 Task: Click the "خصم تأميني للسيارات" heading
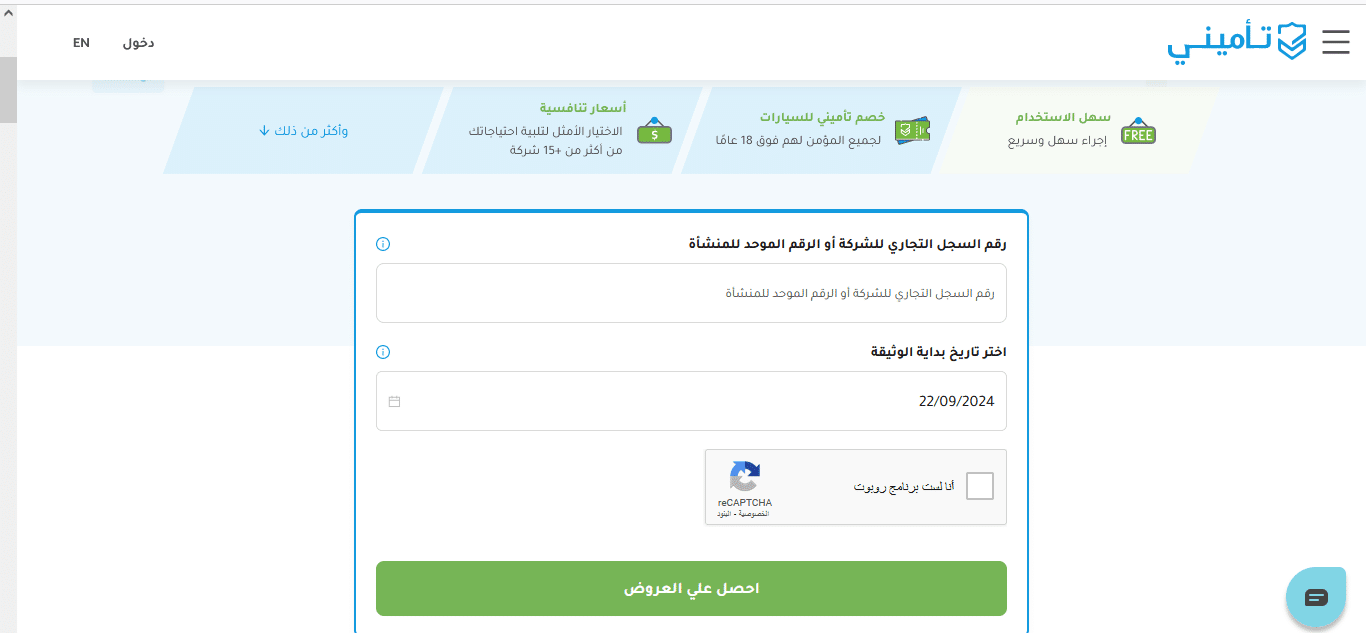point(822,117)
